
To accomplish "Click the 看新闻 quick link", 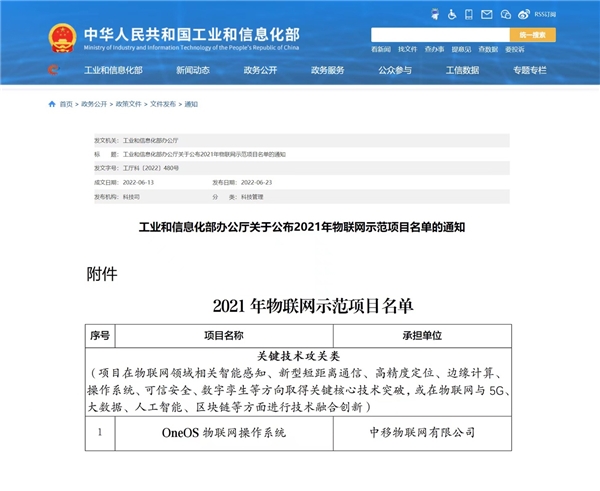I will 381,49.
